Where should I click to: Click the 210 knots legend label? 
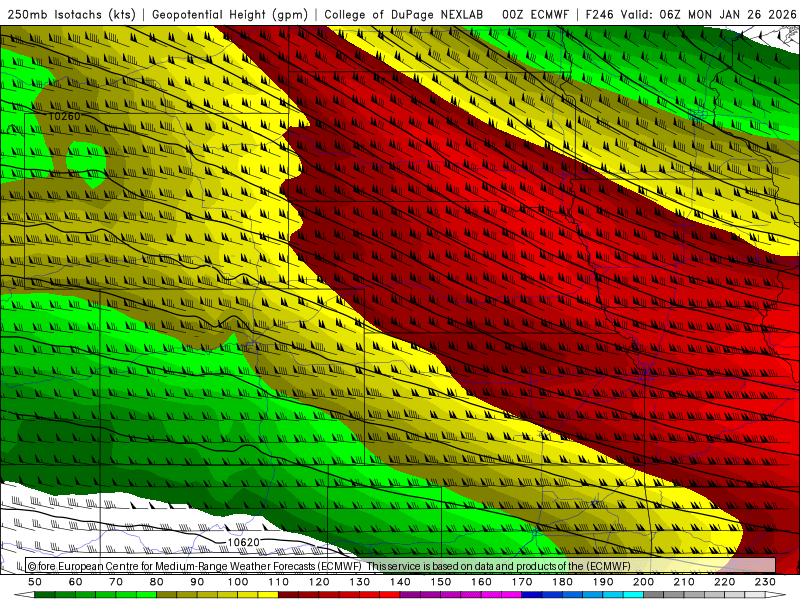point(684,582)
